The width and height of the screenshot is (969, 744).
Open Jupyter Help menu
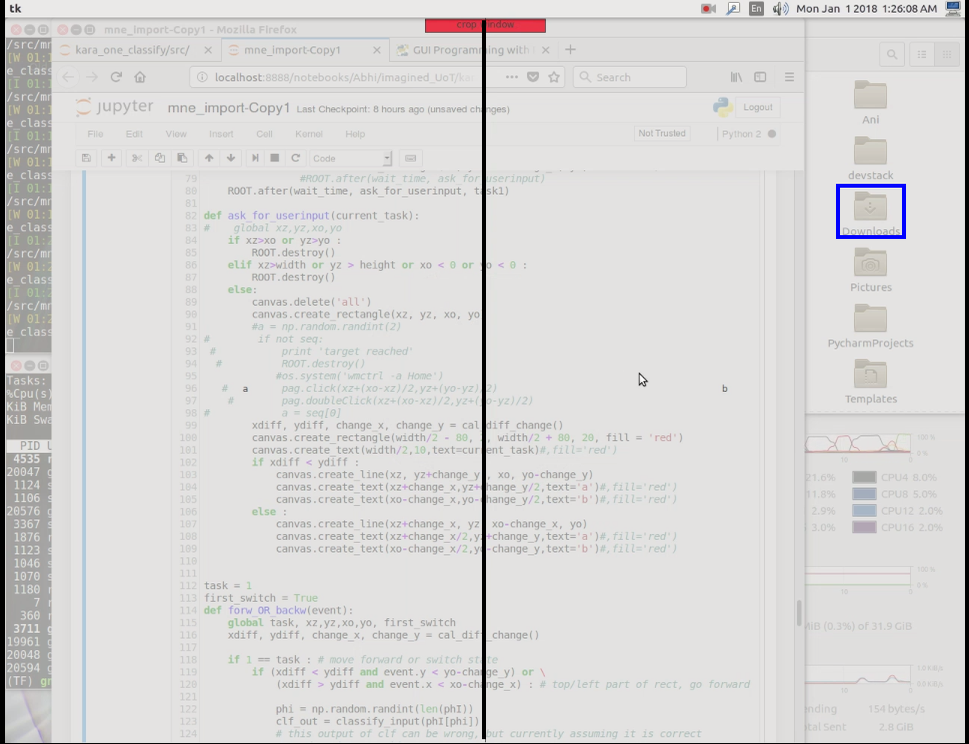tap(355, 133)
